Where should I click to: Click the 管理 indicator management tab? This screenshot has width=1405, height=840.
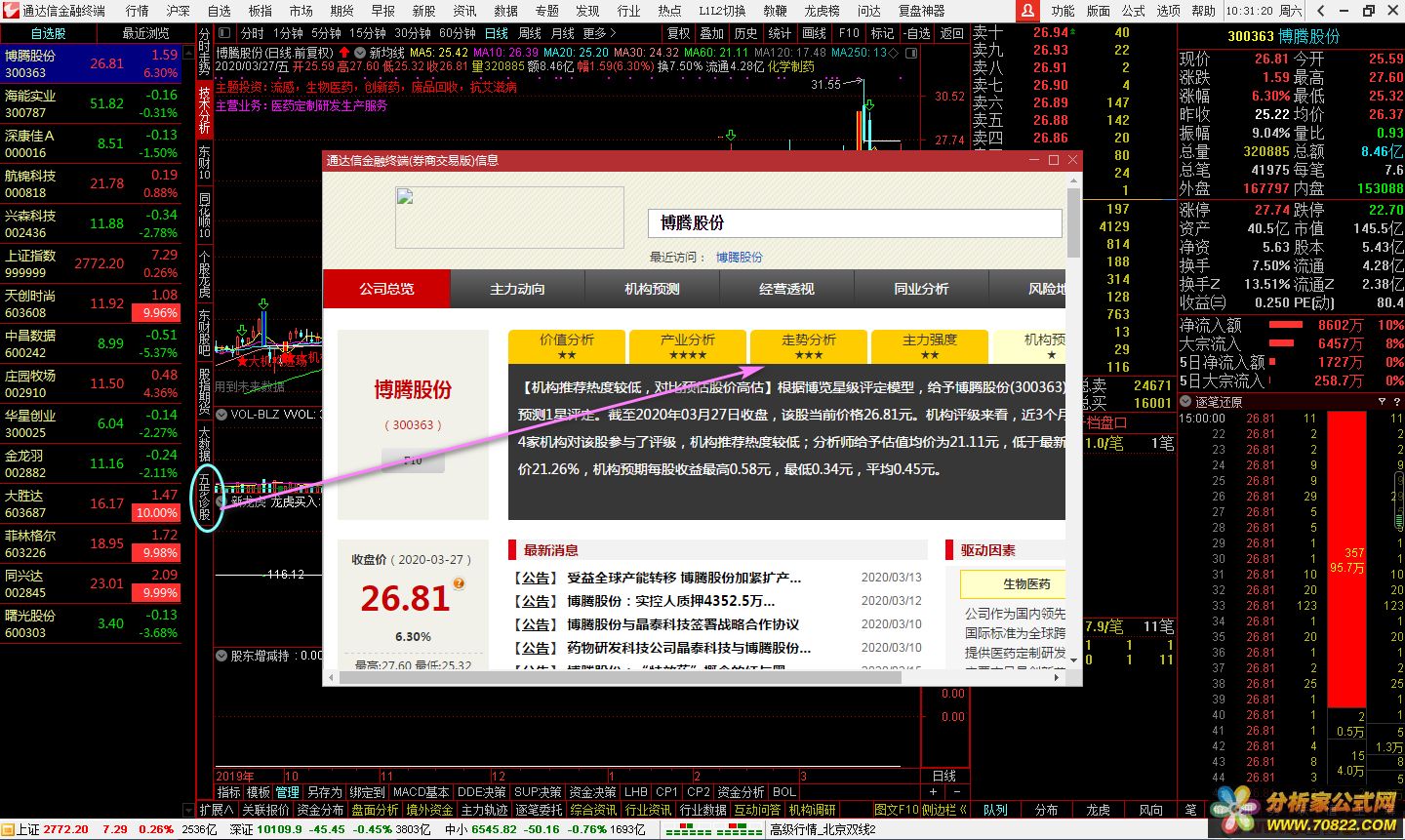coord(287,792)
